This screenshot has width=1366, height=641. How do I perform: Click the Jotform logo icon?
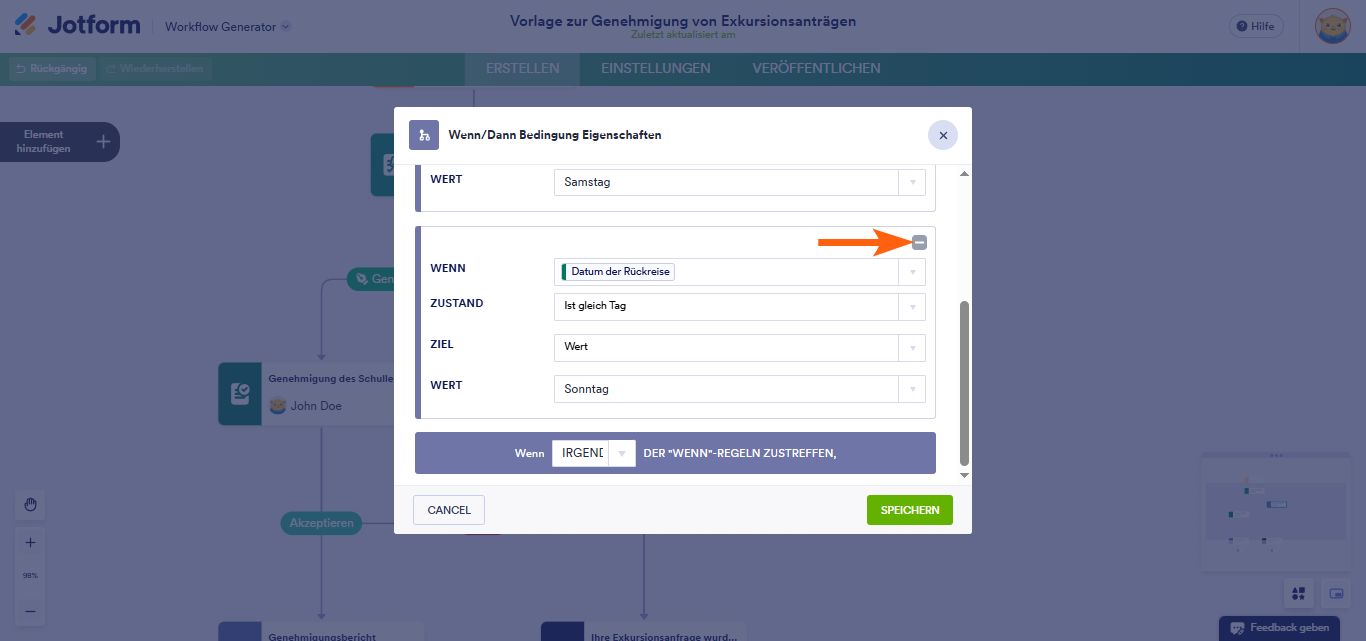pyautogui.click(x=26, y=24)
